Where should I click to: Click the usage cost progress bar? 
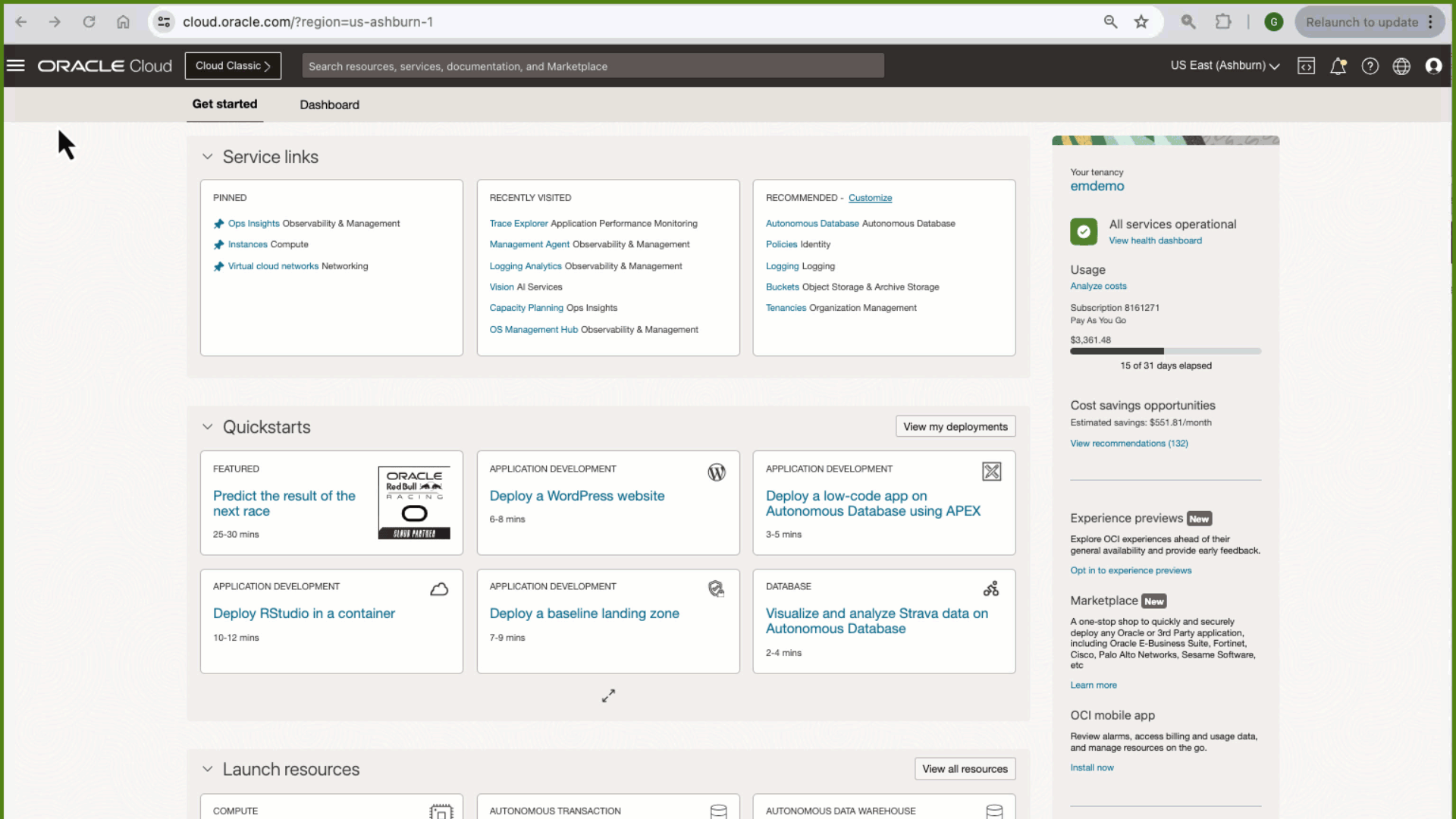[1165, 351]
